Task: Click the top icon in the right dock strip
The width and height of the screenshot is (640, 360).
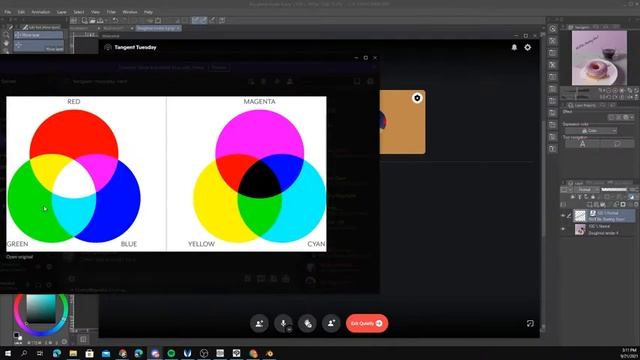Action: 553,29
